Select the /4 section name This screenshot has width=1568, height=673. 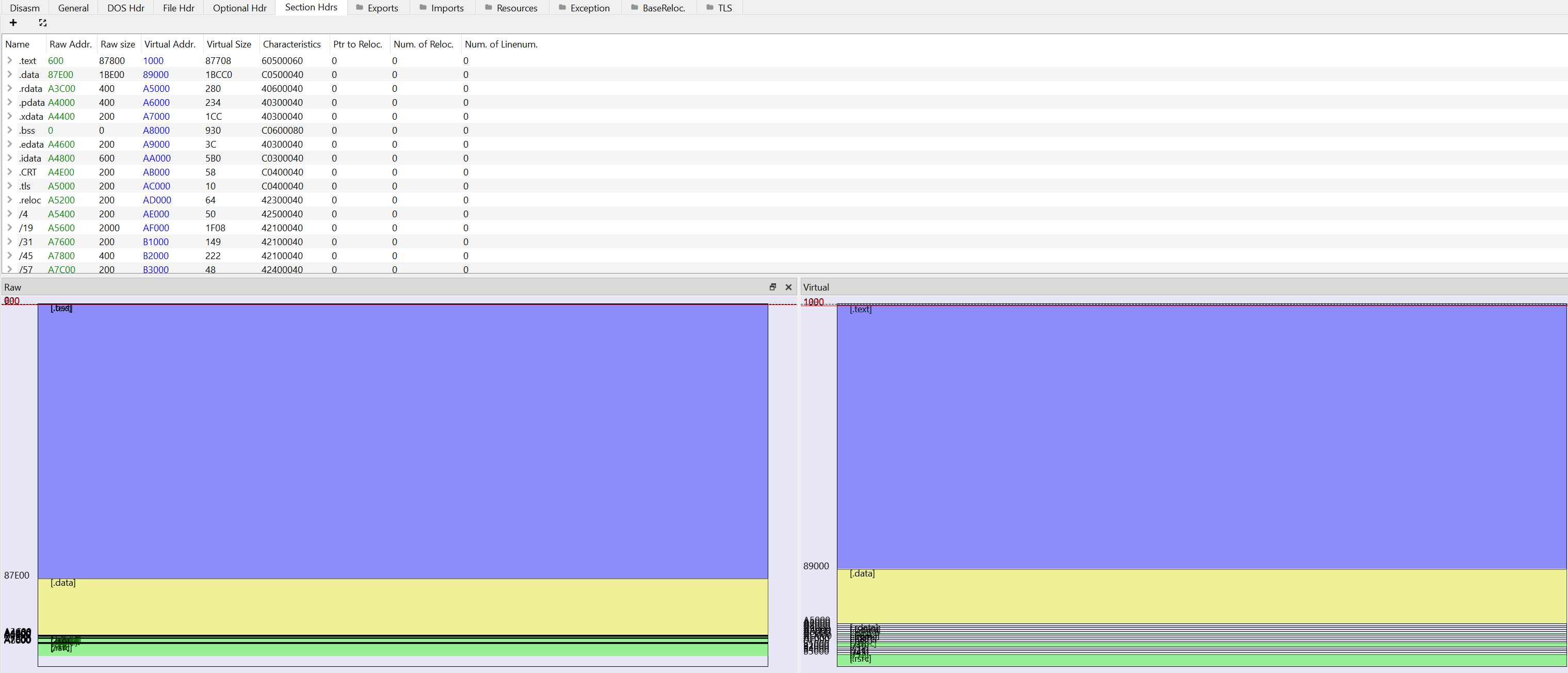pyautogui.click(x=23, y=214)
